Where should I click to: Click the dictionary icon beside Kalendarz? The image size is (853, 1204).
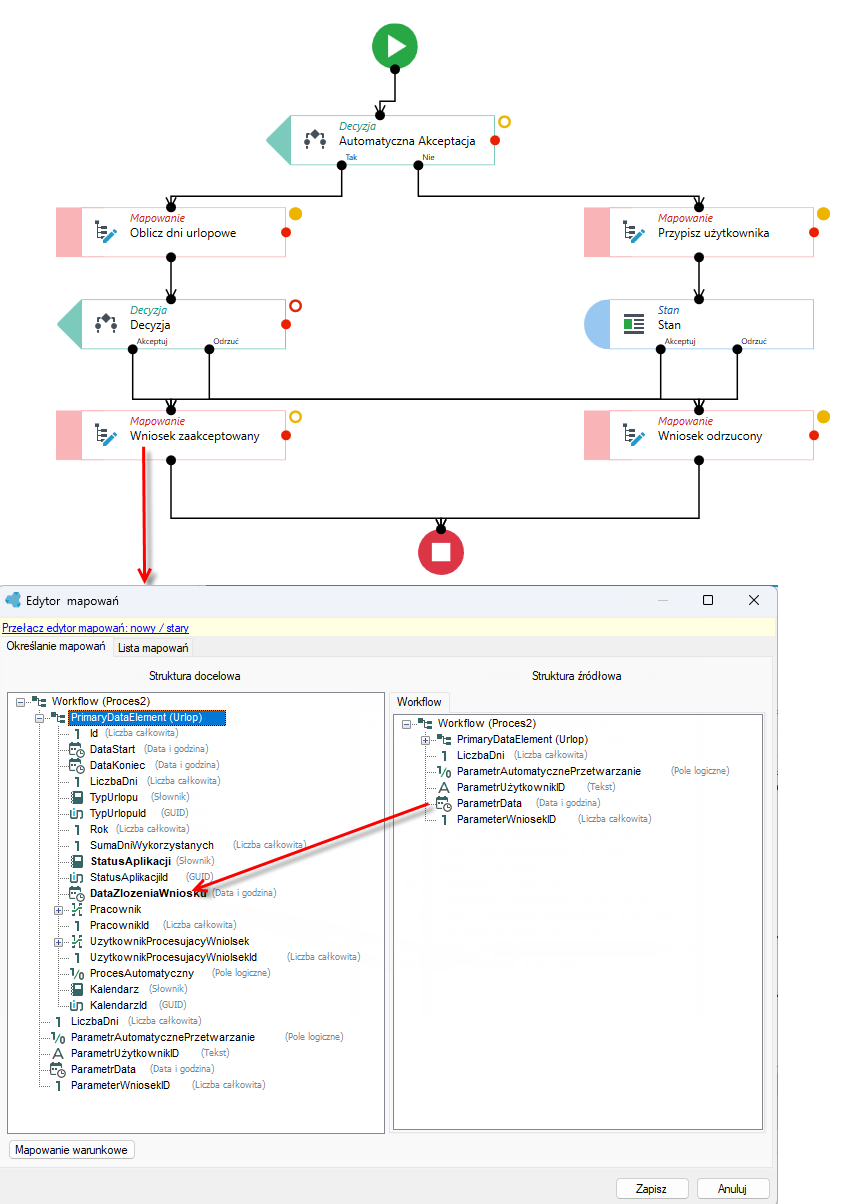76,989
